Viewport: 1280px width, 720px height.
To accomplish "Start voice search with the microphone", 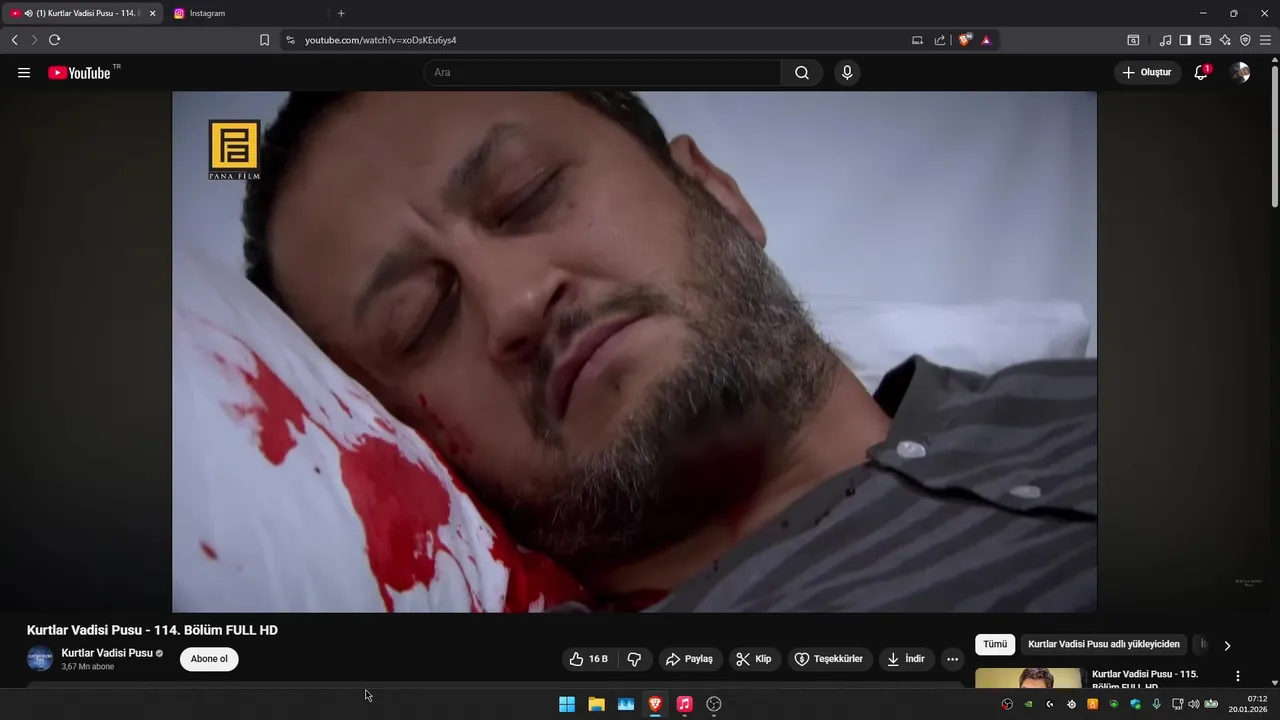I will coord(847,73).
